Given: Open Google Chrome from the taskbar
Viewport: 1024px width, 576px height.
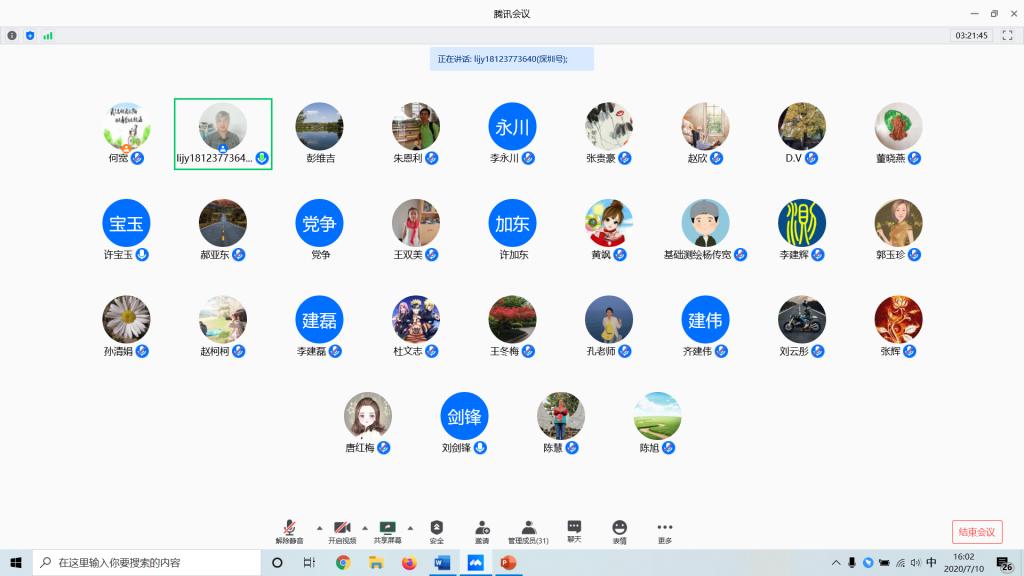Looking at the screenshot, I should coord(343,563).
